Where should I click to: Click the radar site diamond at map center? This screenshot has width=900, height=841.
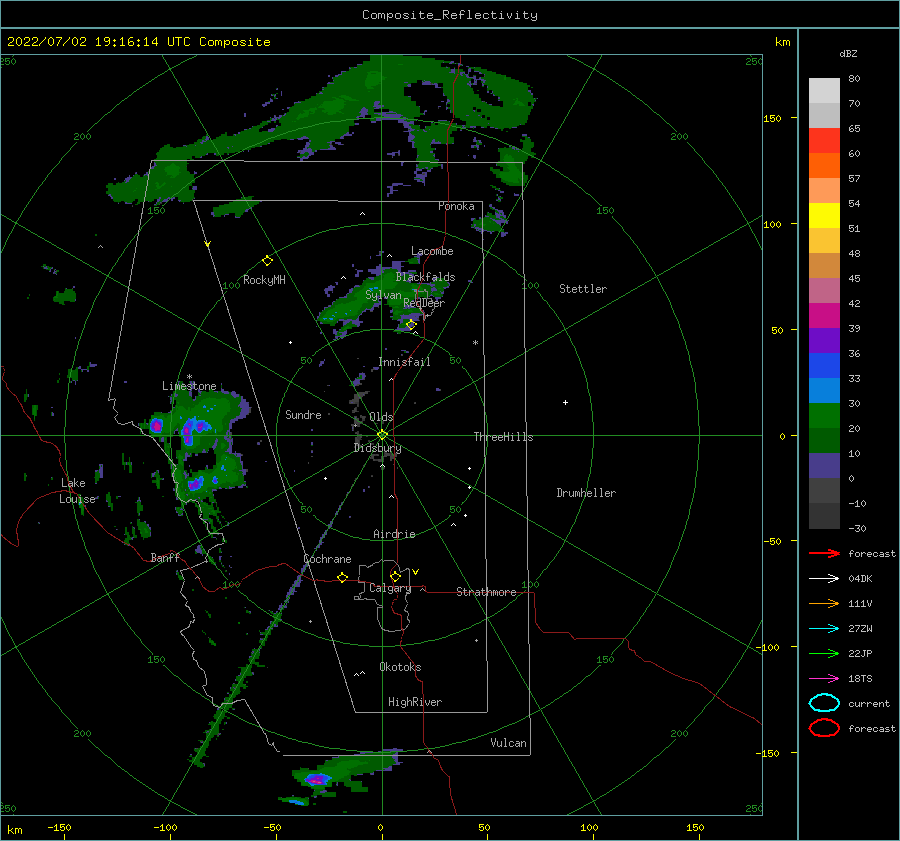pyautogui.click(x=382, y=435)
